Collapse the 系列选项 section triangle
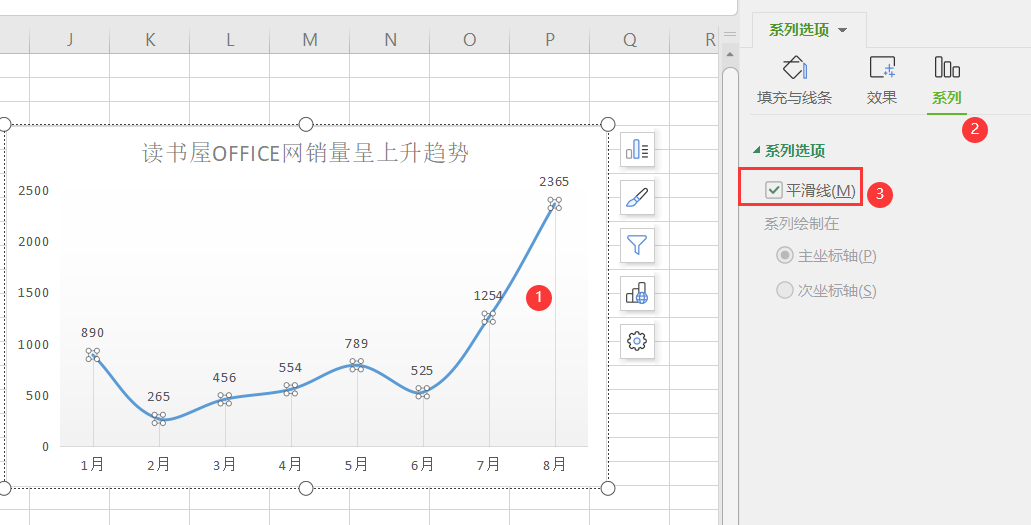The height and width of the screenshot is (525, 1031). point(756,152)
